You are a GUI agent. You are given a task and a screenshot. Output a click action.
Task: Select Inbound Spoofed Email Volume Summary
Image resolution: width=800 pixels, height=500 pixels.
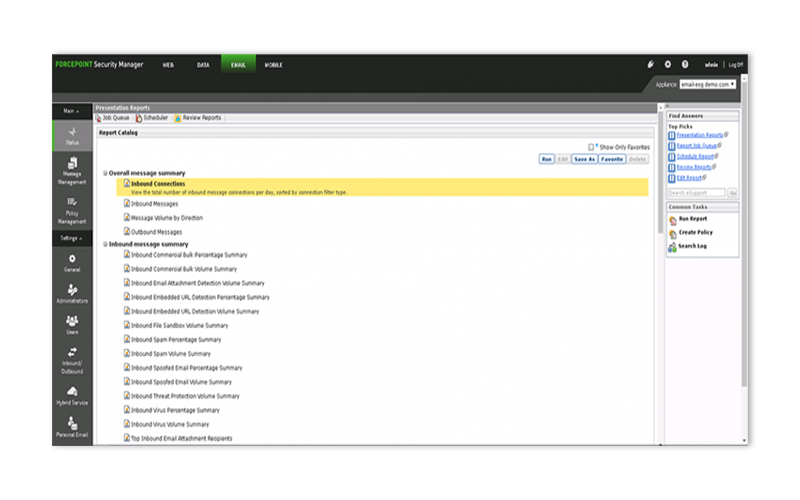pos(181,382)
